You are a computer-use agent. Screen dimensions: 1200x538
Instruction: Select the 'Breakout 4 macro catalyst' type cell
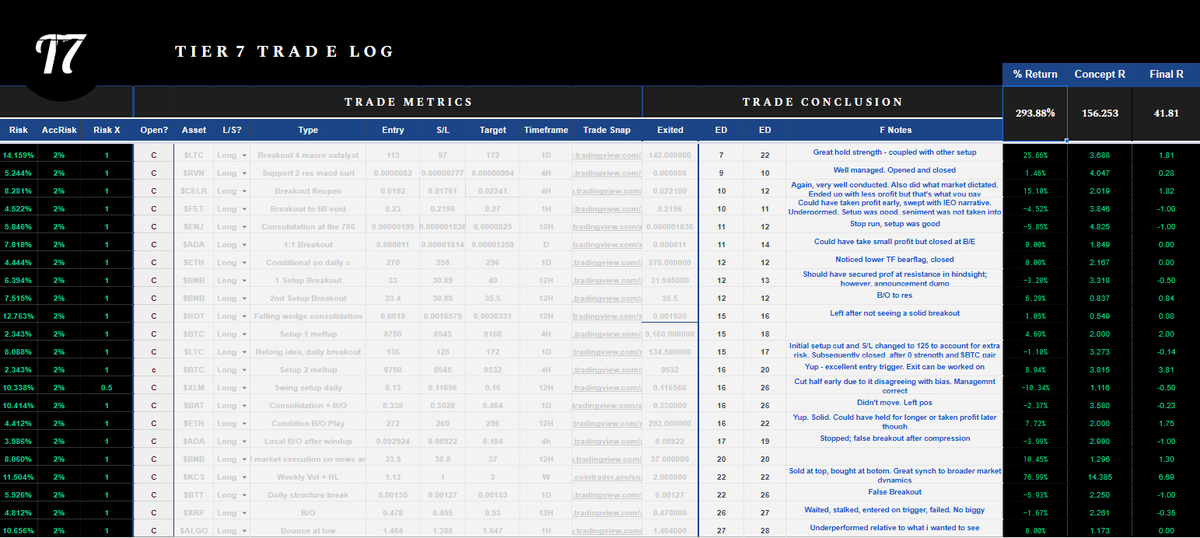point(308,155)
